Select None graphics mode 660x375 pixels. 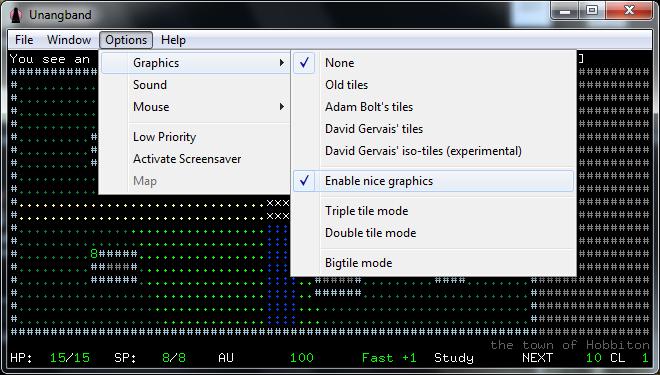pos(434,63)
